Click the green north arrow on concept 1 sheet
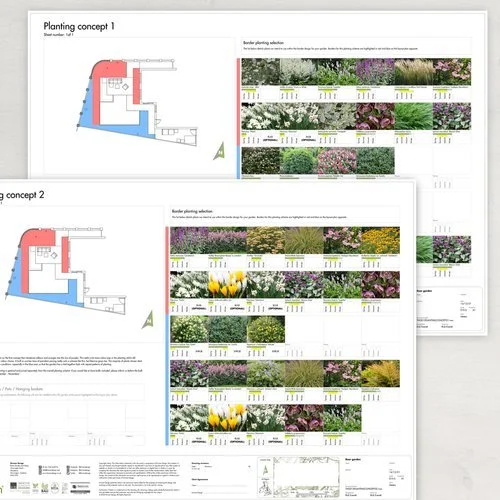500x500 pixels. (x=219, y=151)
